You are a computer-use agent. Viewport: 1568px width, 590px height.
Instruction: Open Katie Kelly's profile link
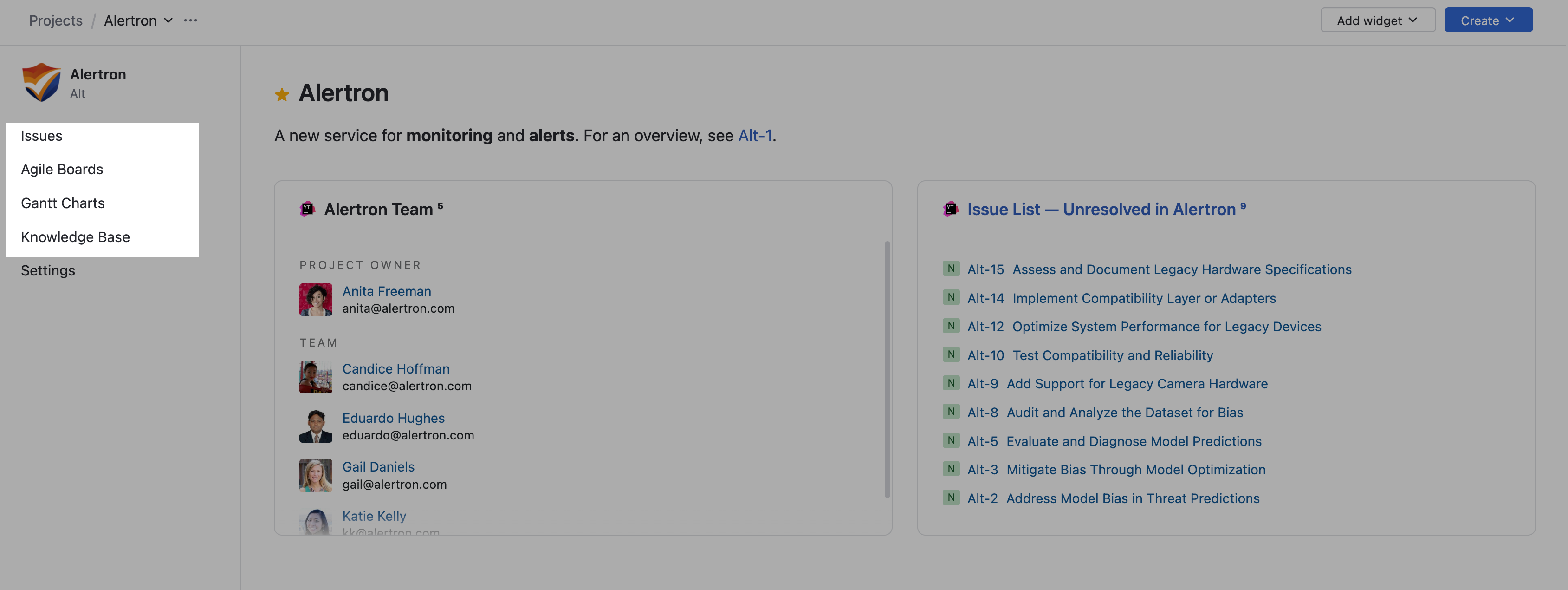coord(374,516)
